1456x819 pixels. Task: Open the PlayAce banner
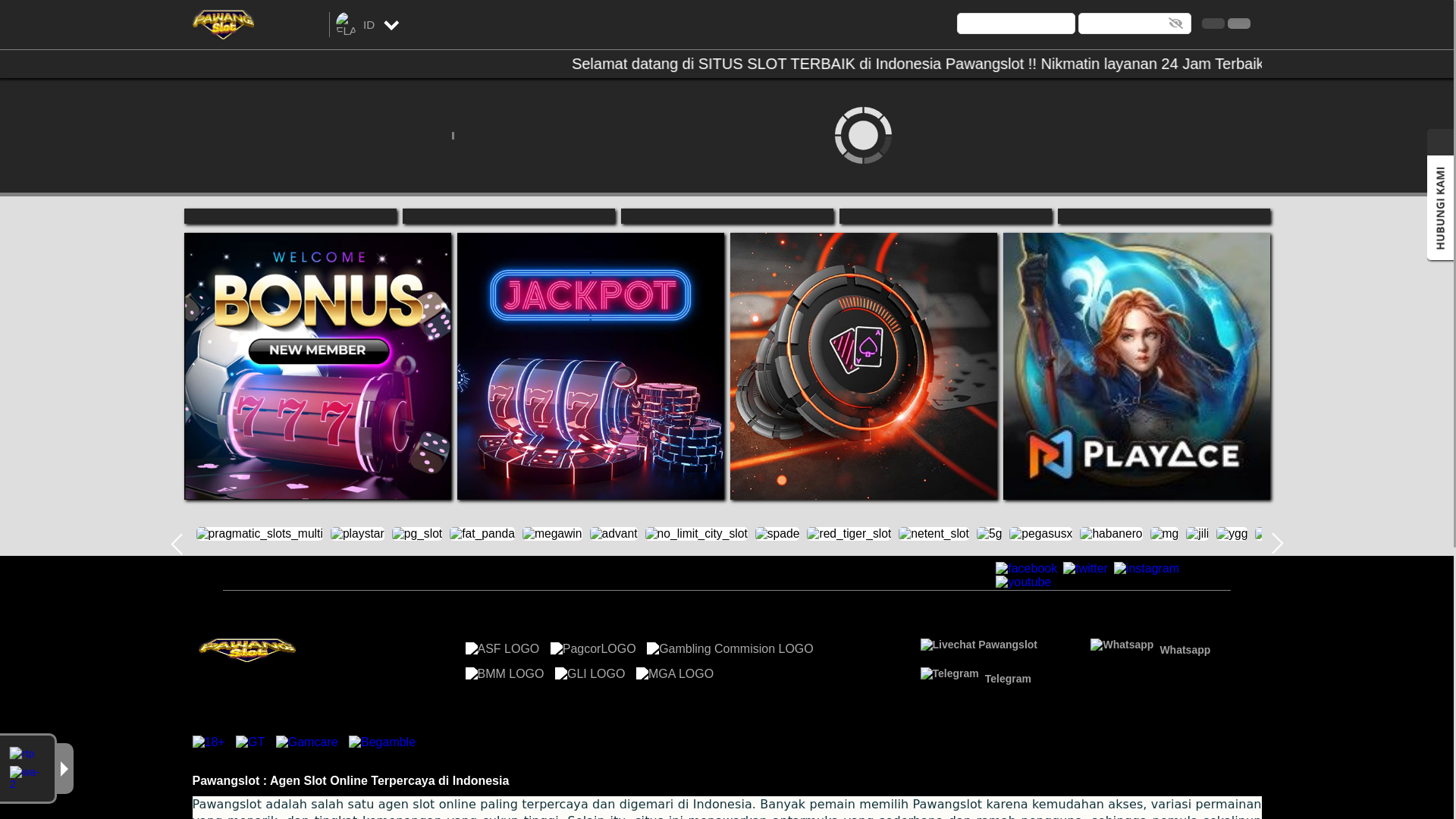point(1137,366)
